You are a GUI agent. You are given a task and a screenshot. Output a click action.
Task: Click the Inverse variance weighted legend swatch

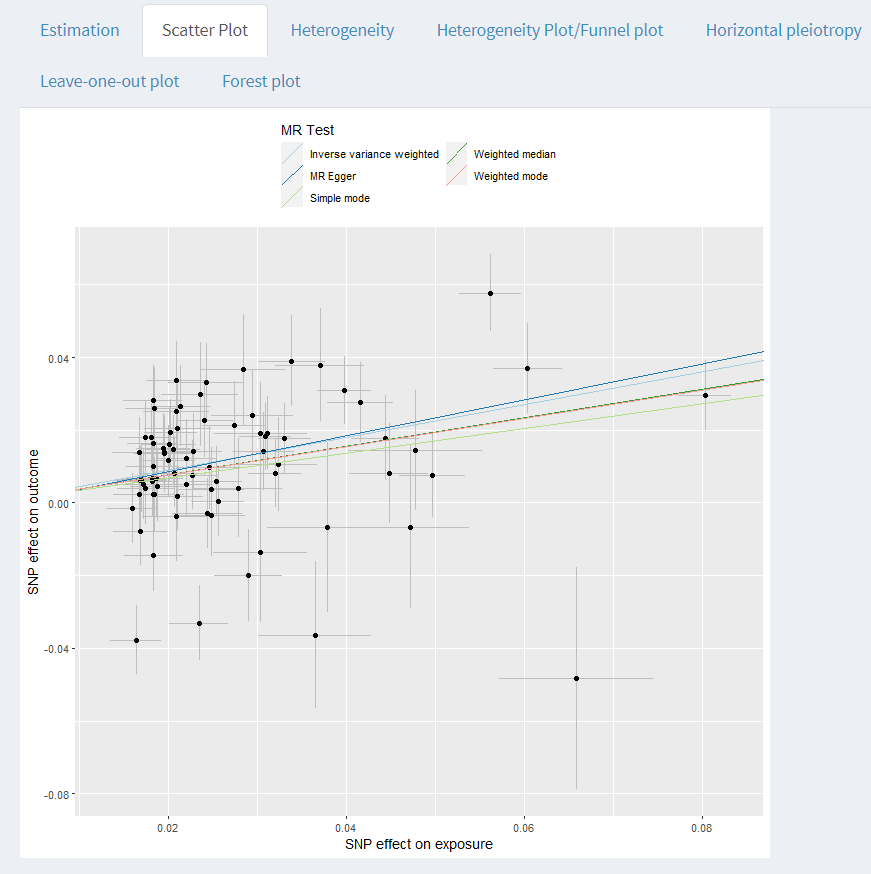292,154
